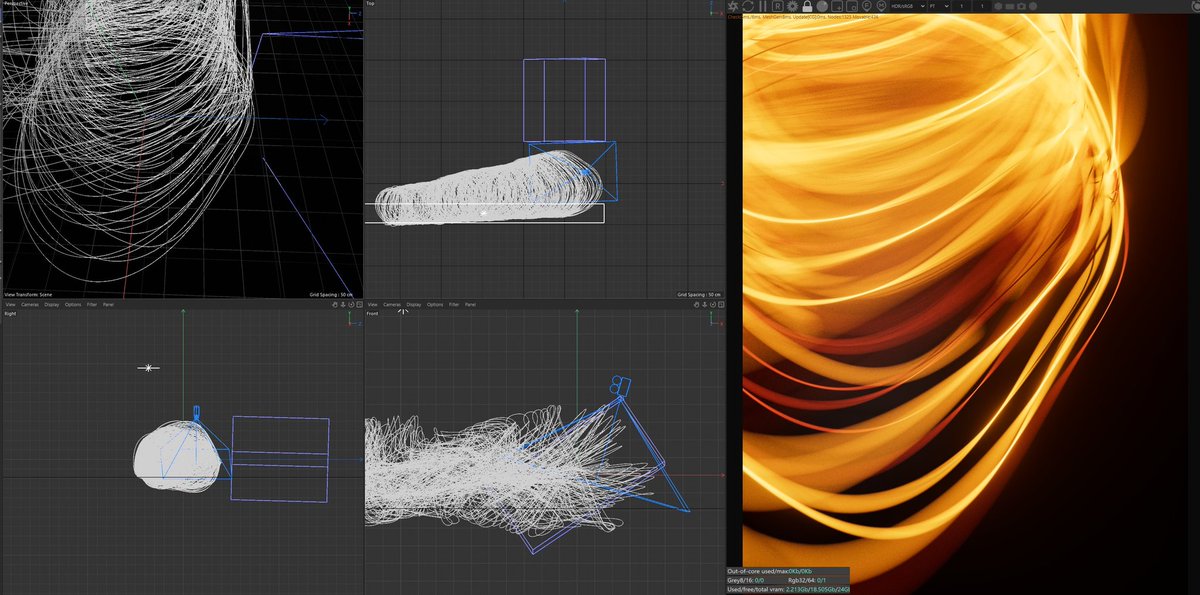1200x595 pixels.
Task: Click the first numeric field after PT
Action: 961,6
